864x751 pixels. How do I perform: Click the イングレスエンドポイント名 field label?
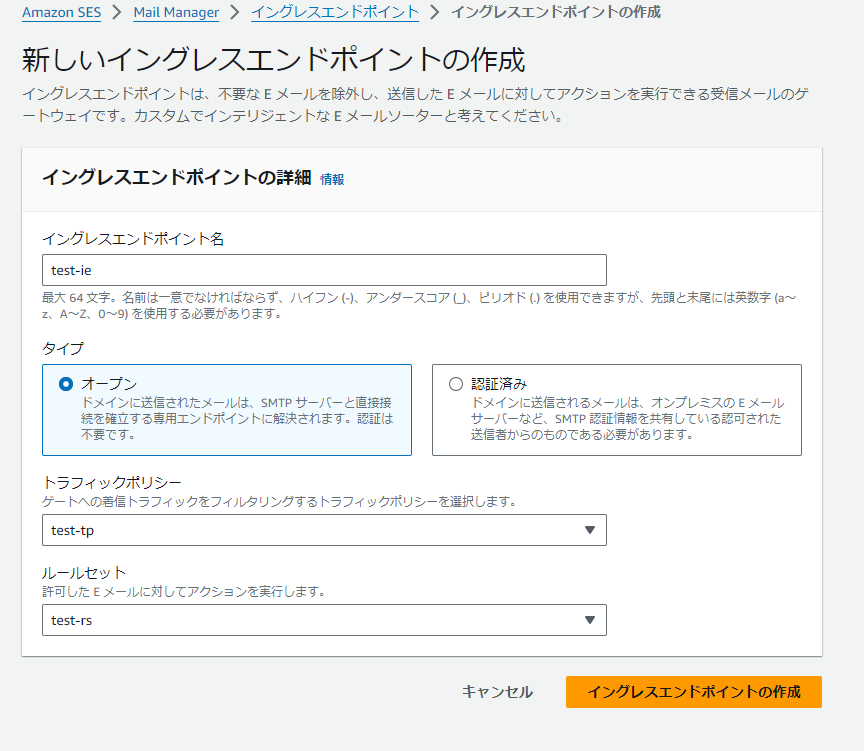[x=133, y=239]
